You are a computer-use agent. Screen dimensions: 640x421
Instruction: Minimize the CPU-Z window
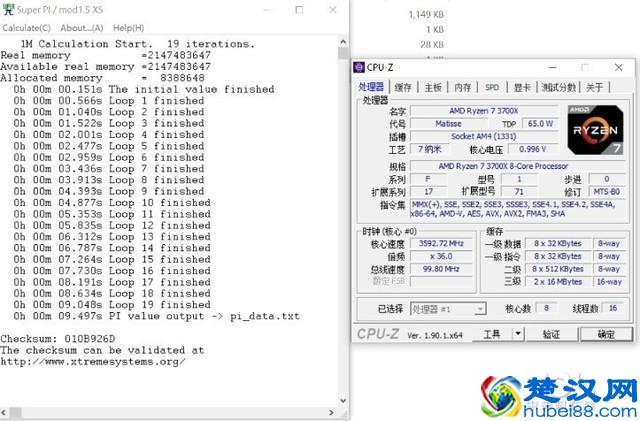553,67
